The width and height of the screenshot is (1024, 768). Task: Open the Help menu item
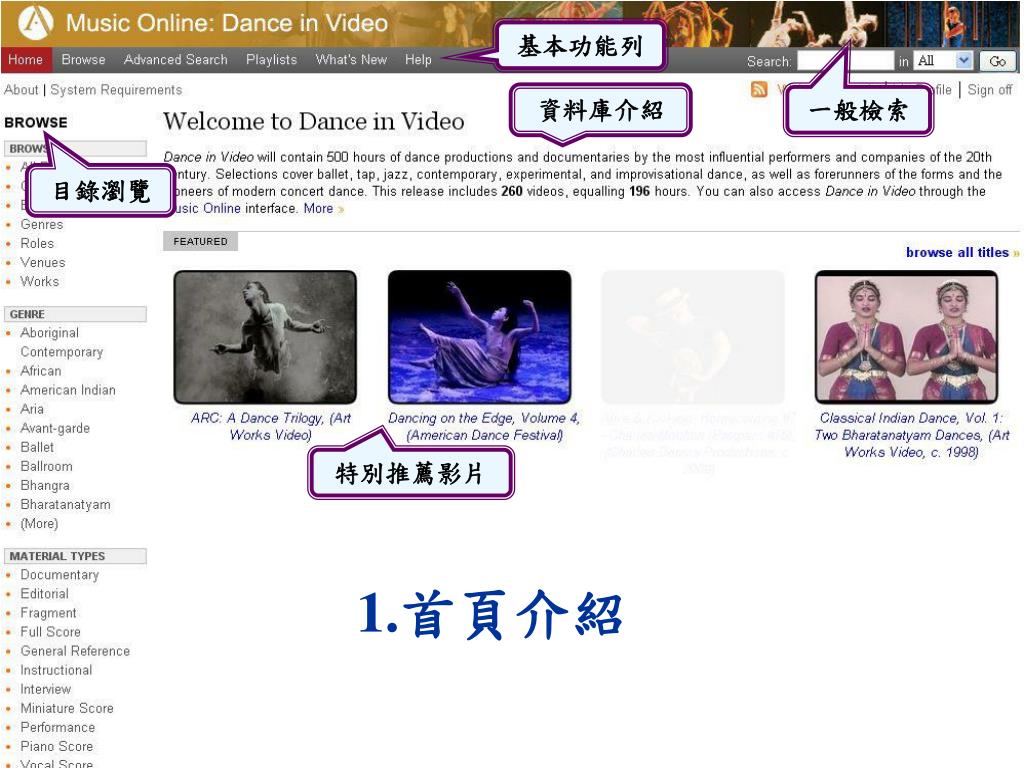(x=418, y=59)
